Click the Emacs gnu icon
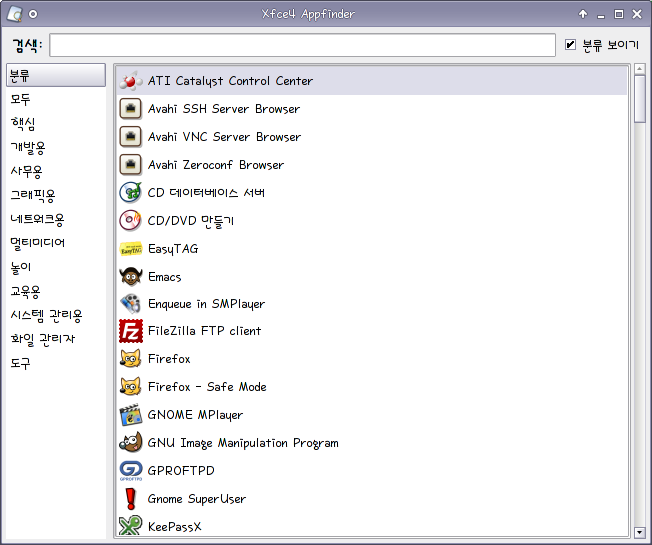 pos(131,276)
